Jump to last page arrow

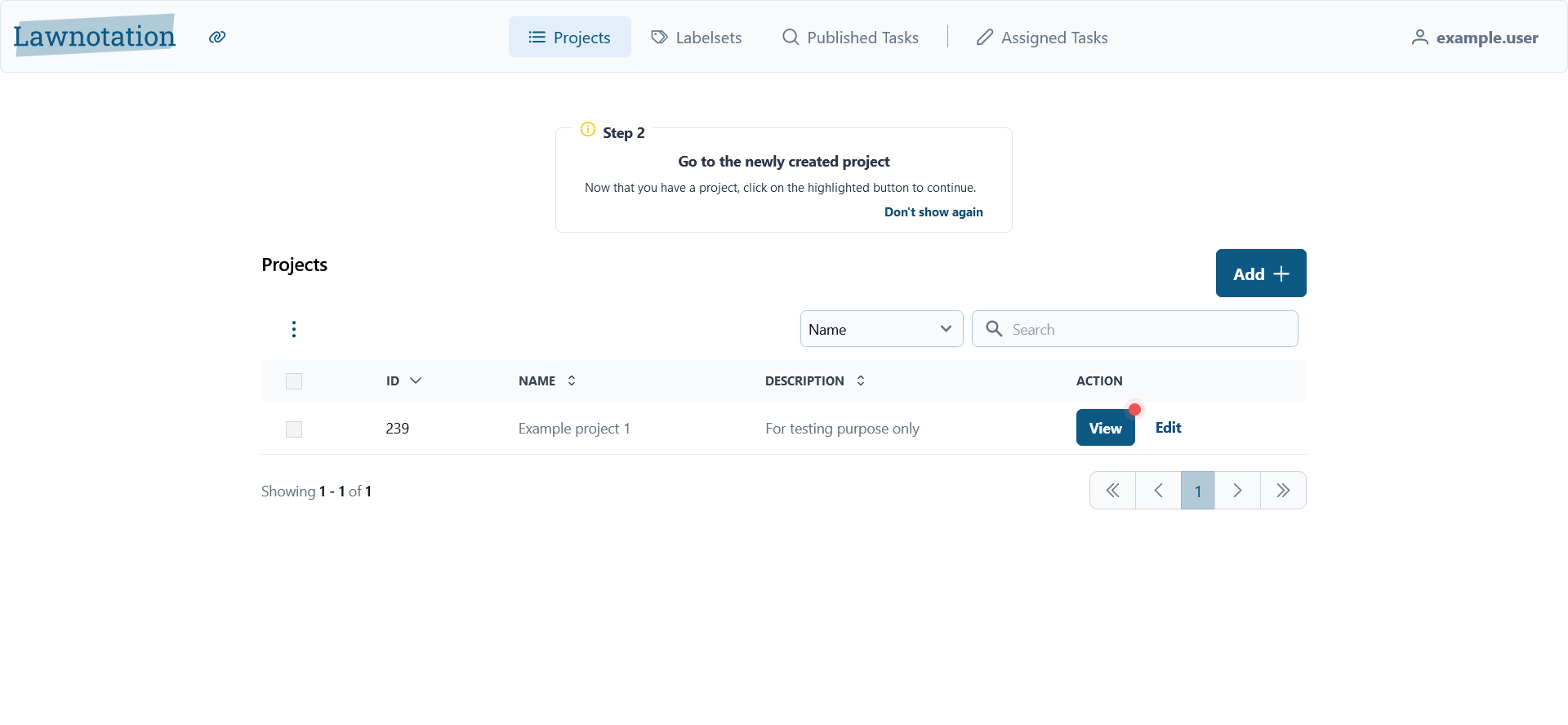pyautogui.click(x=1283, y=491)
